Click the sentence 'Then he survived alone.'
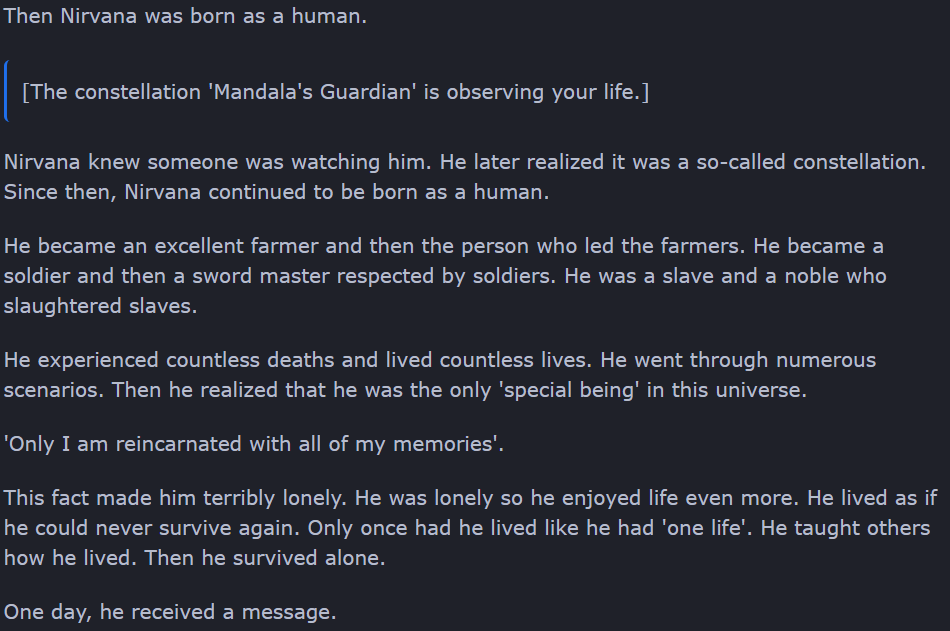 click(265, 558)
